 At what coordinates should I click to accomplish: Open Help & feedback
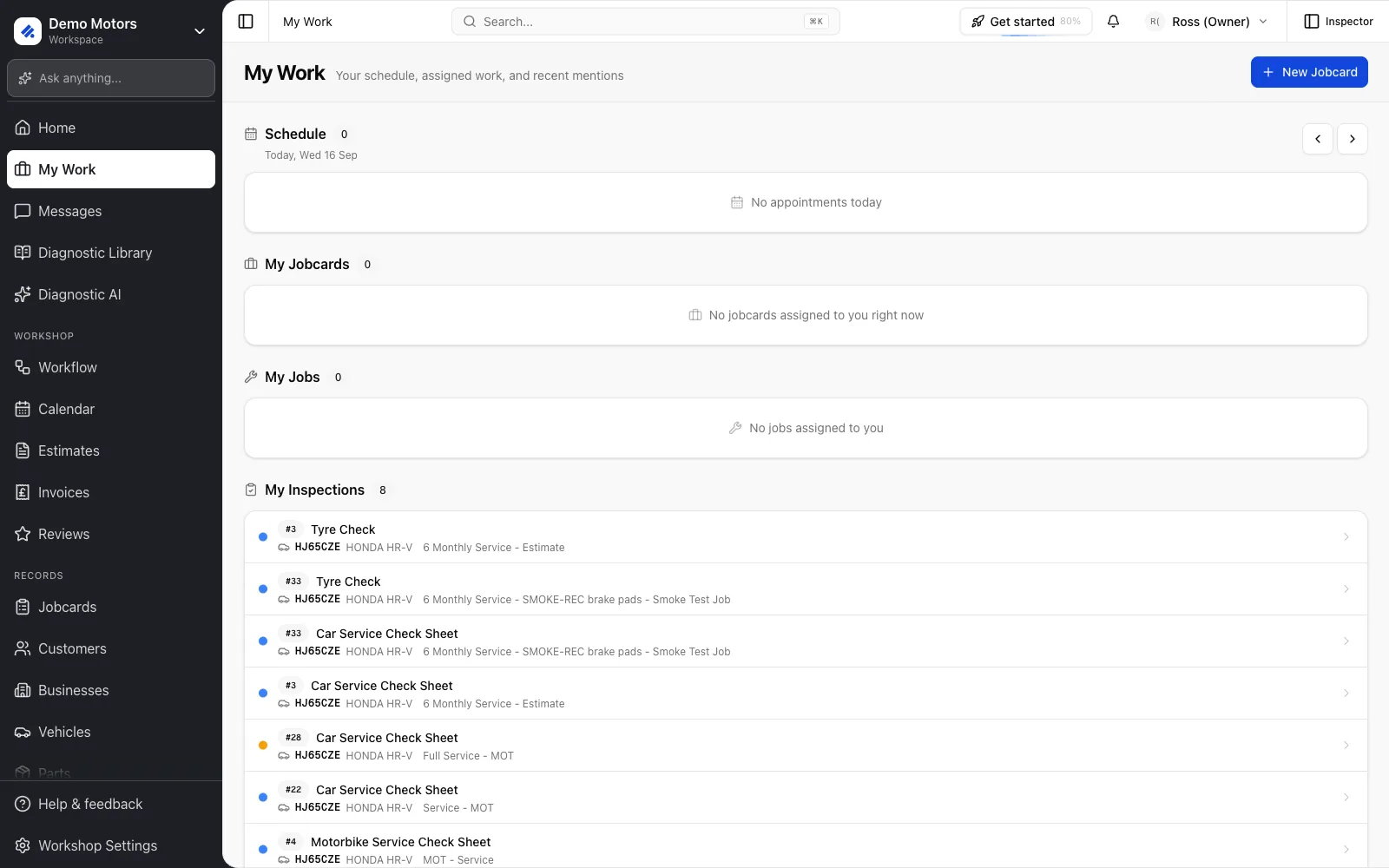(x=111, y=804)
